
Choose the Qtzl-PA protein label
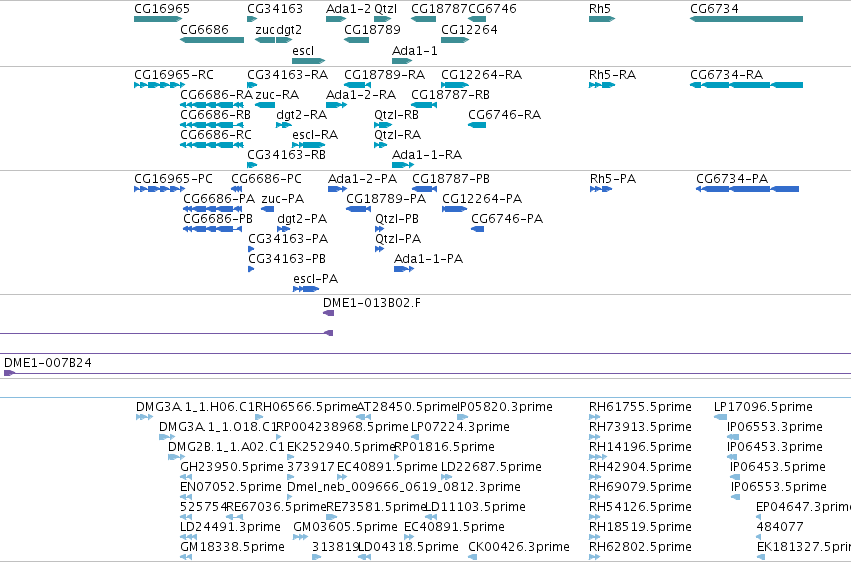398,239
